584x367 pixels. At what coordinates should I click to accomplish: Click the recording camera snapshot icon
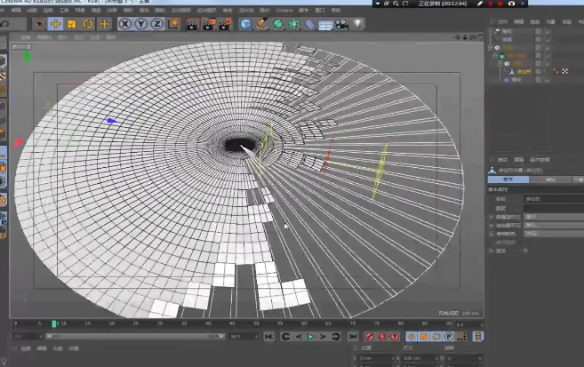(x=512, y=4)
